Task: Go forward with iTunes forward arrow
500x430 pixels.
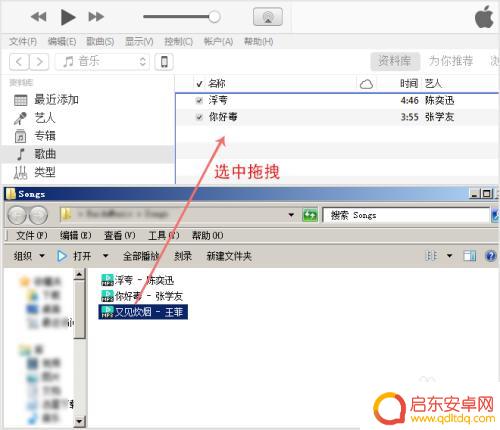Action: click(x=39, y=62)
